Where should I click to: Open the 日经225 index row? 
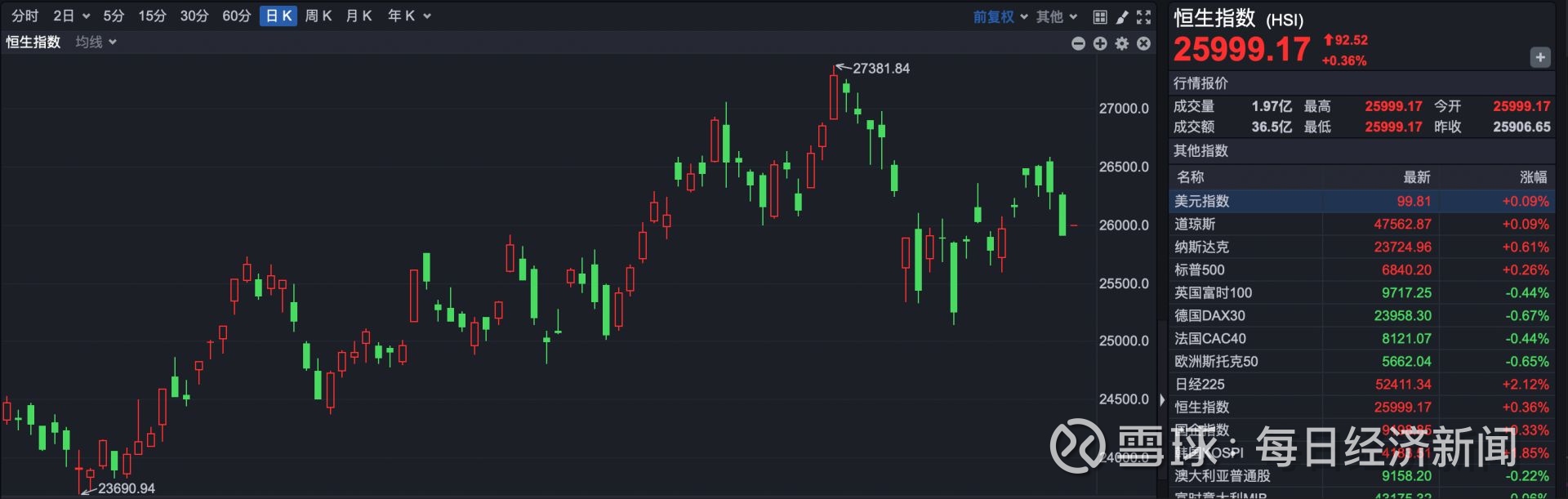(1361, 384)
